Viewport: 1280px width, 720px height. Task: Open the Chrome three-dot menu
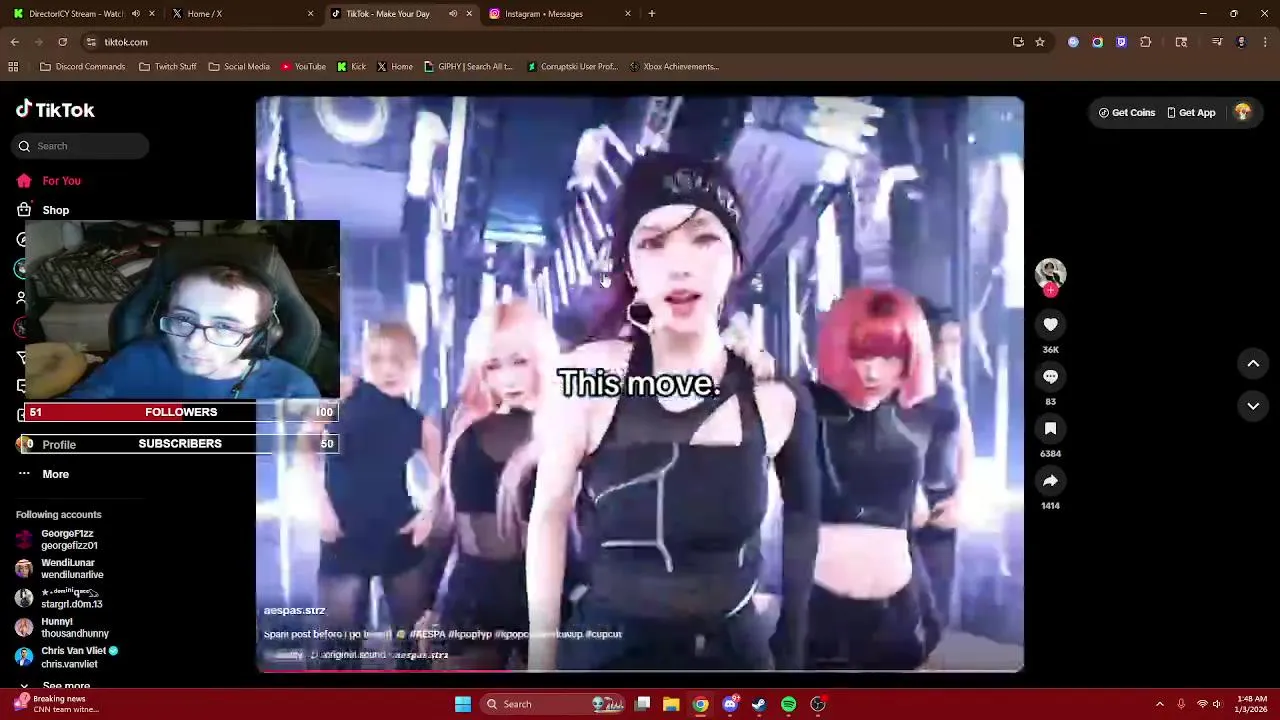1266,42
